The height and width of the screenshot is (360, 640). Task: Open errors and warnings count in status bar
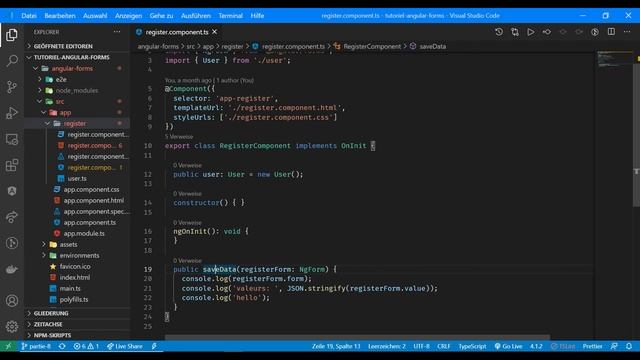(x=86, y=346)
